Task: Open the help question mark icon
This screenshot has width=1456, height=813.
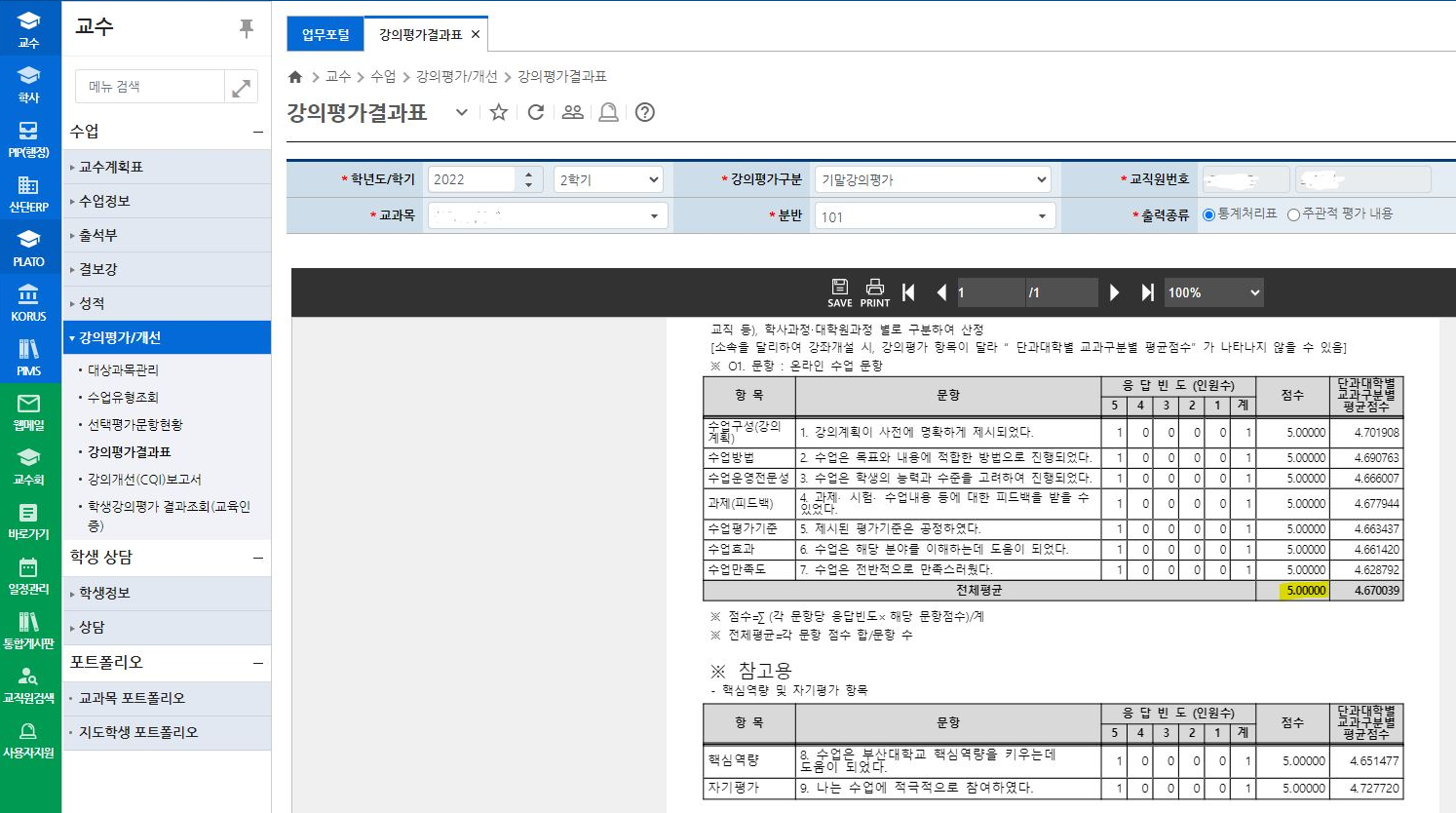Action: (x=644, y=112)
